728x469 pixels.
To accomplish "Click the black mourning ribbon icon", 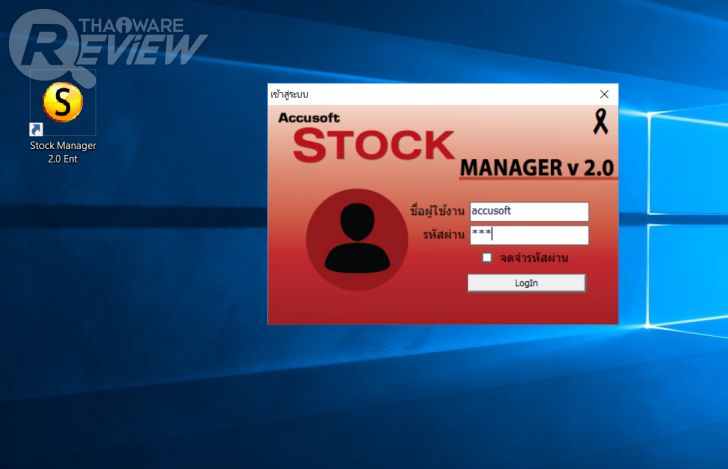I will click(x=601, y=122).
